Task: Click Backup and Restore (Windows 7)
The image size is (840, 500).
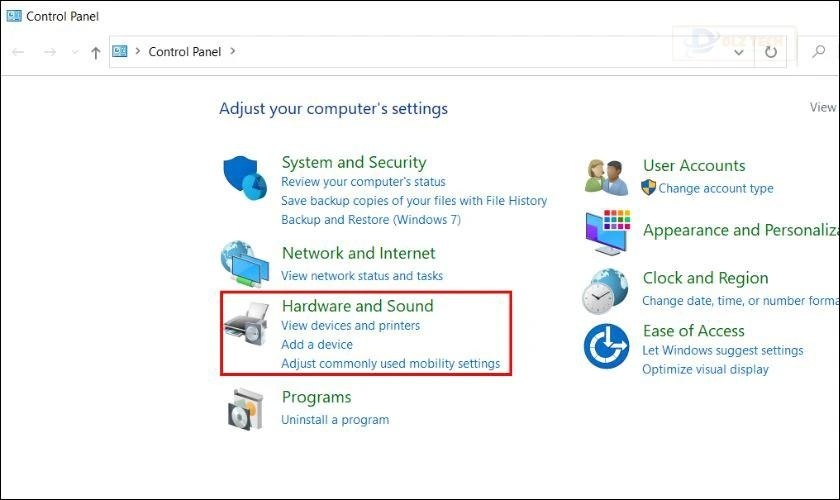Action: [x=370, y=219]
